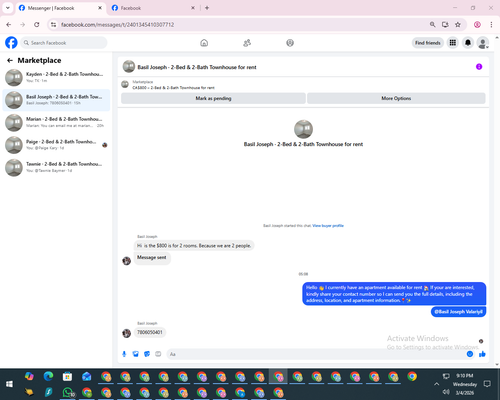Open the emoji picker in message box
This screenshot has width=500, height=400.
point(470,354)
